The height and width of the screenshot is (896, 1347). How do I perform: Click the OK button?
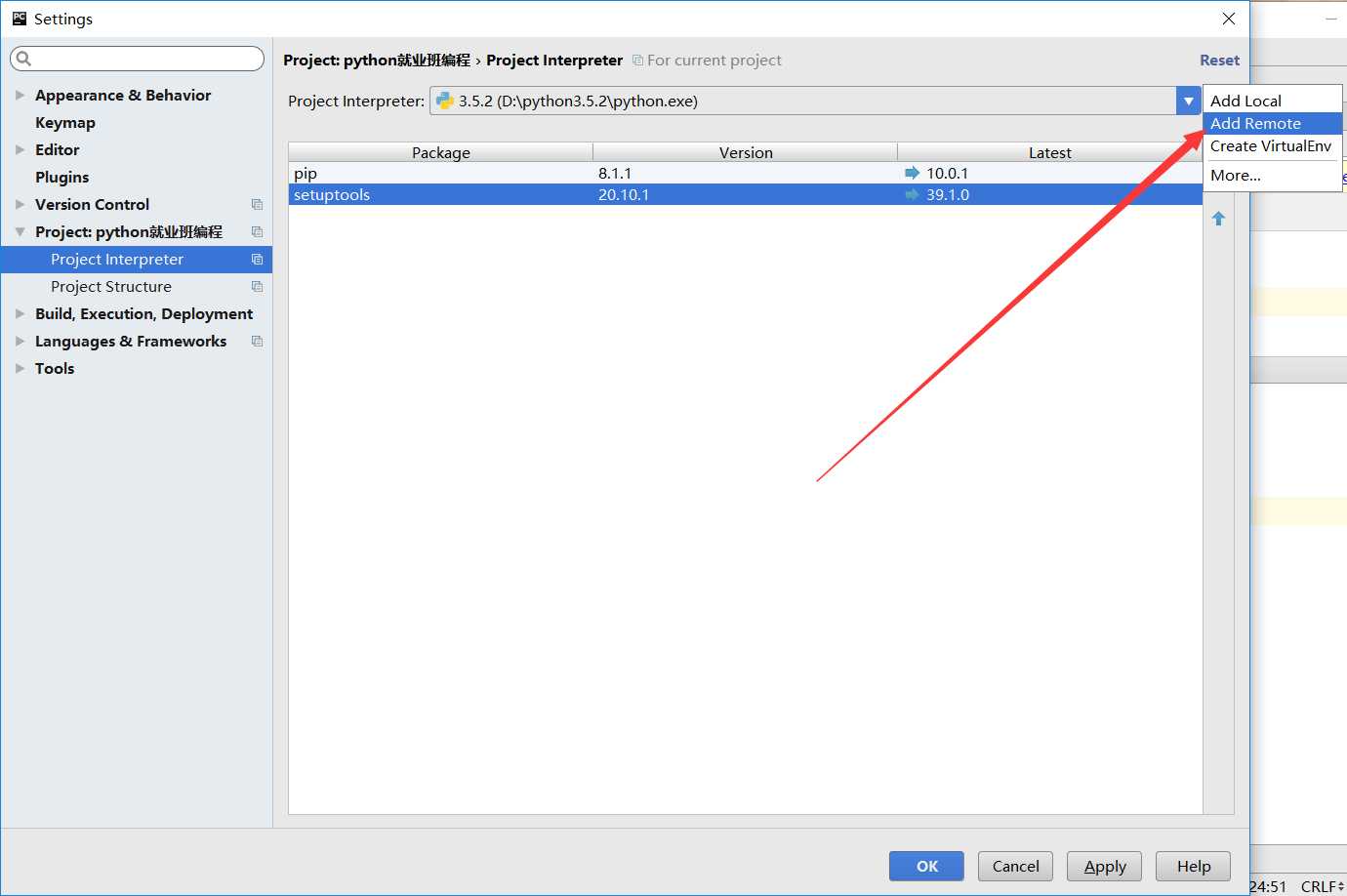(x=926, y=866)
